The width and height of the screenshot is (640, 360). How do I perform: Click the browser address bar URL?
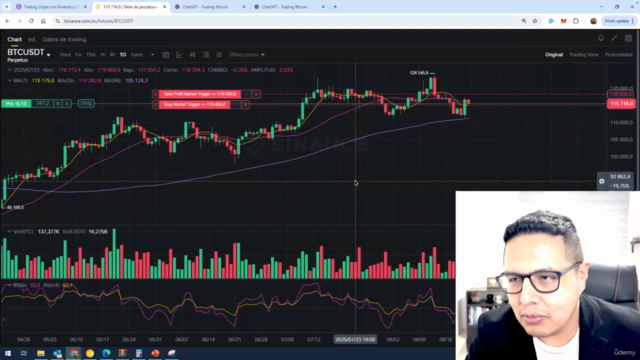(99, 21)
